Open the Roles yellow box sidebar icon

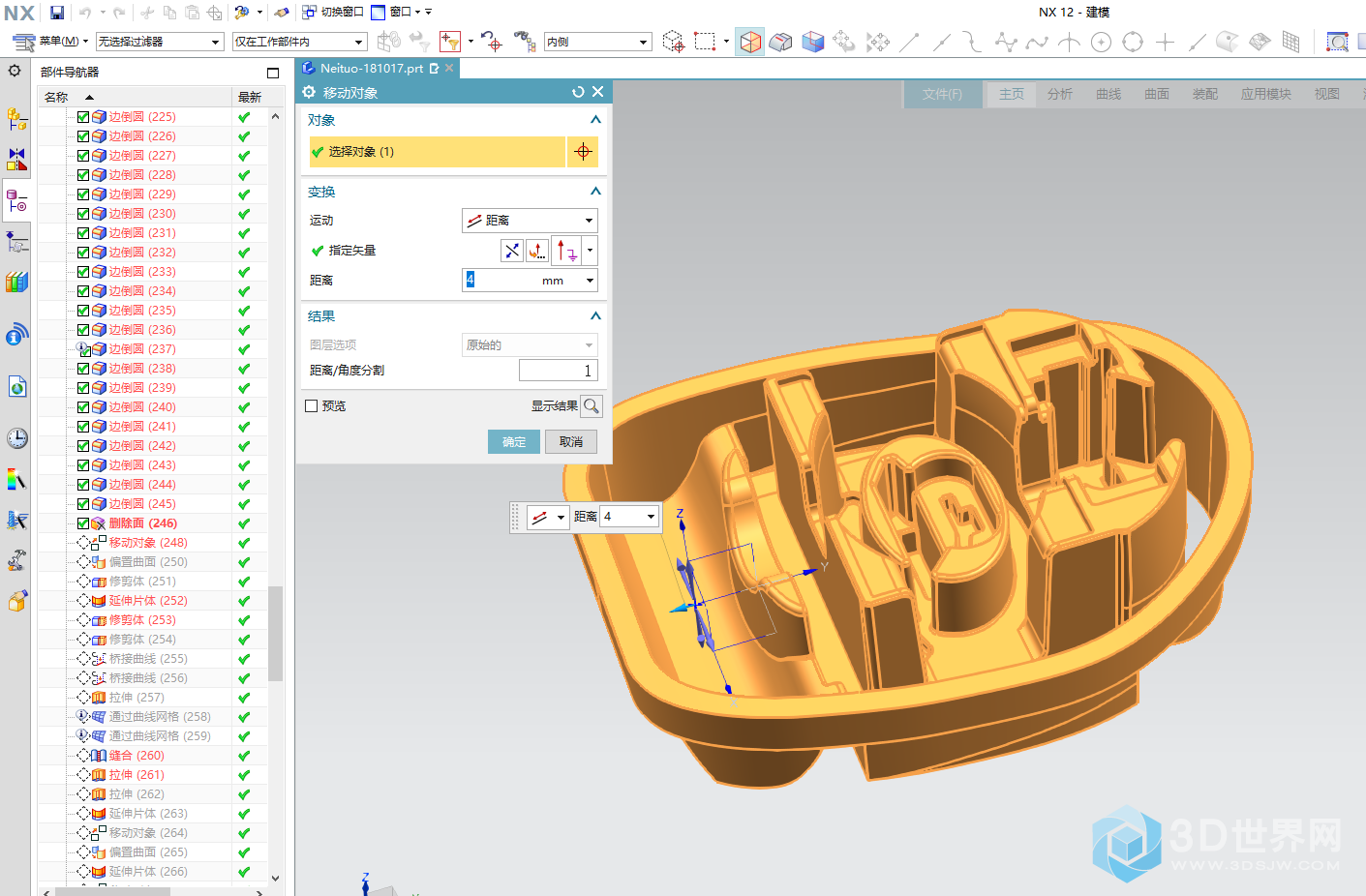16,601
